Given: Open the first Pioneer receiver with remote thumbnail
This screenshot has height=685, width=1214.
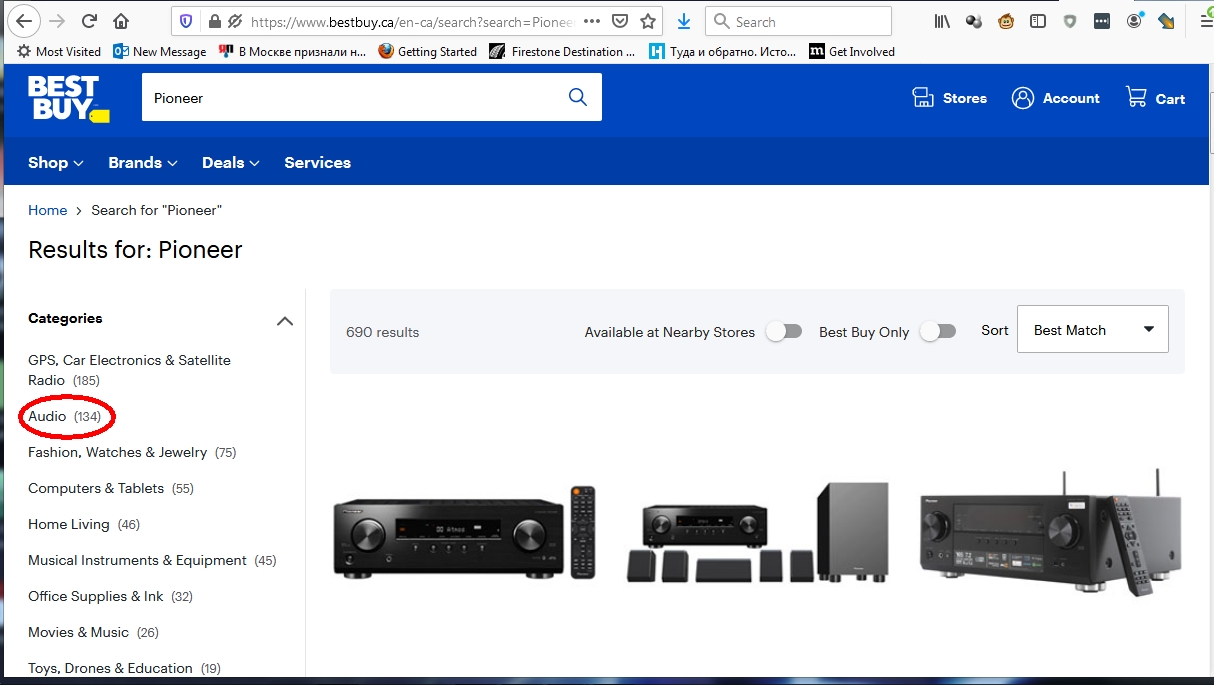Looking at the screenshot, I should (465, 532).
